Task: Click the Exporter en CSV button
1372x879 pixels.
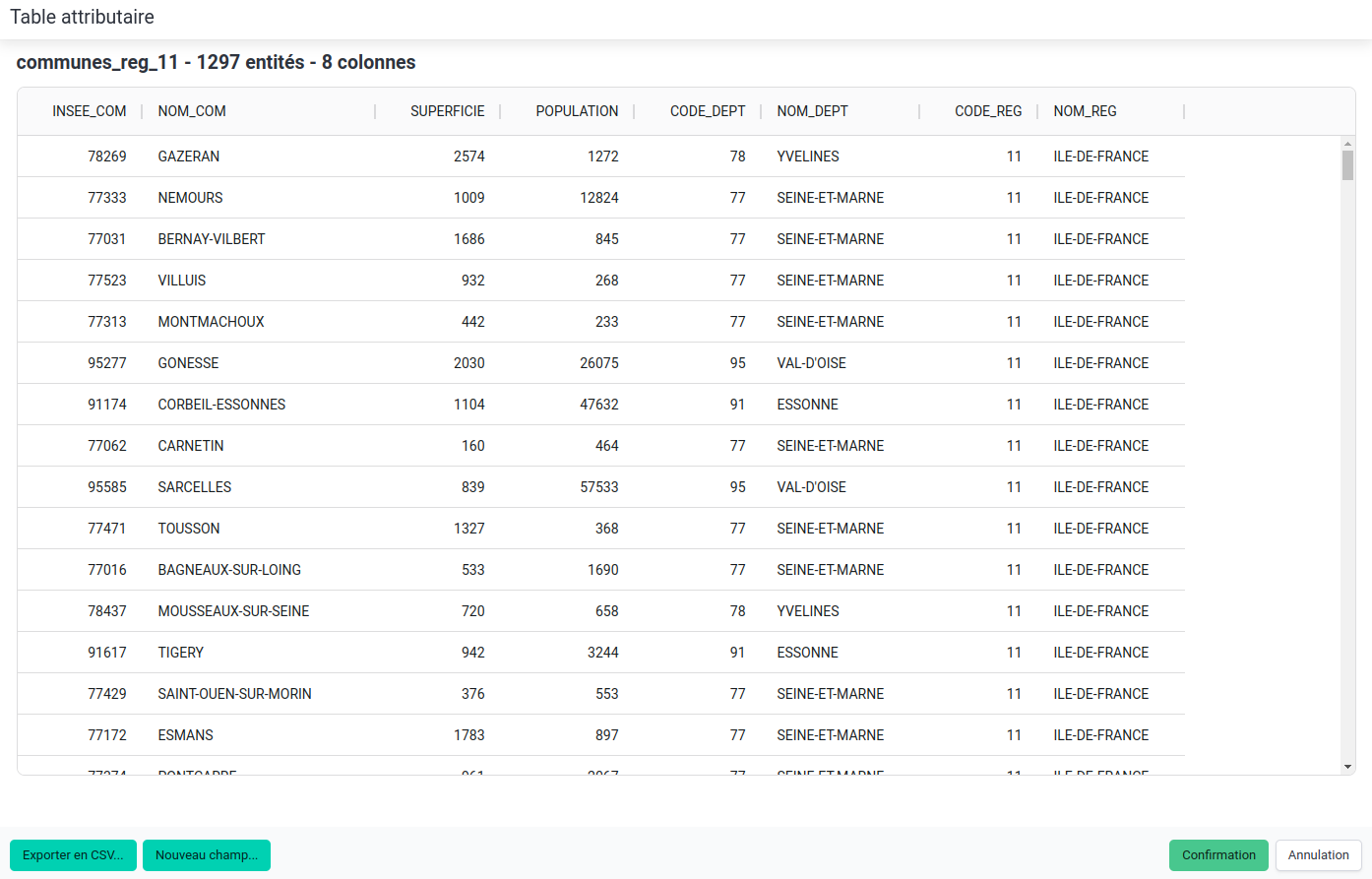Action: tap(74, 855)
